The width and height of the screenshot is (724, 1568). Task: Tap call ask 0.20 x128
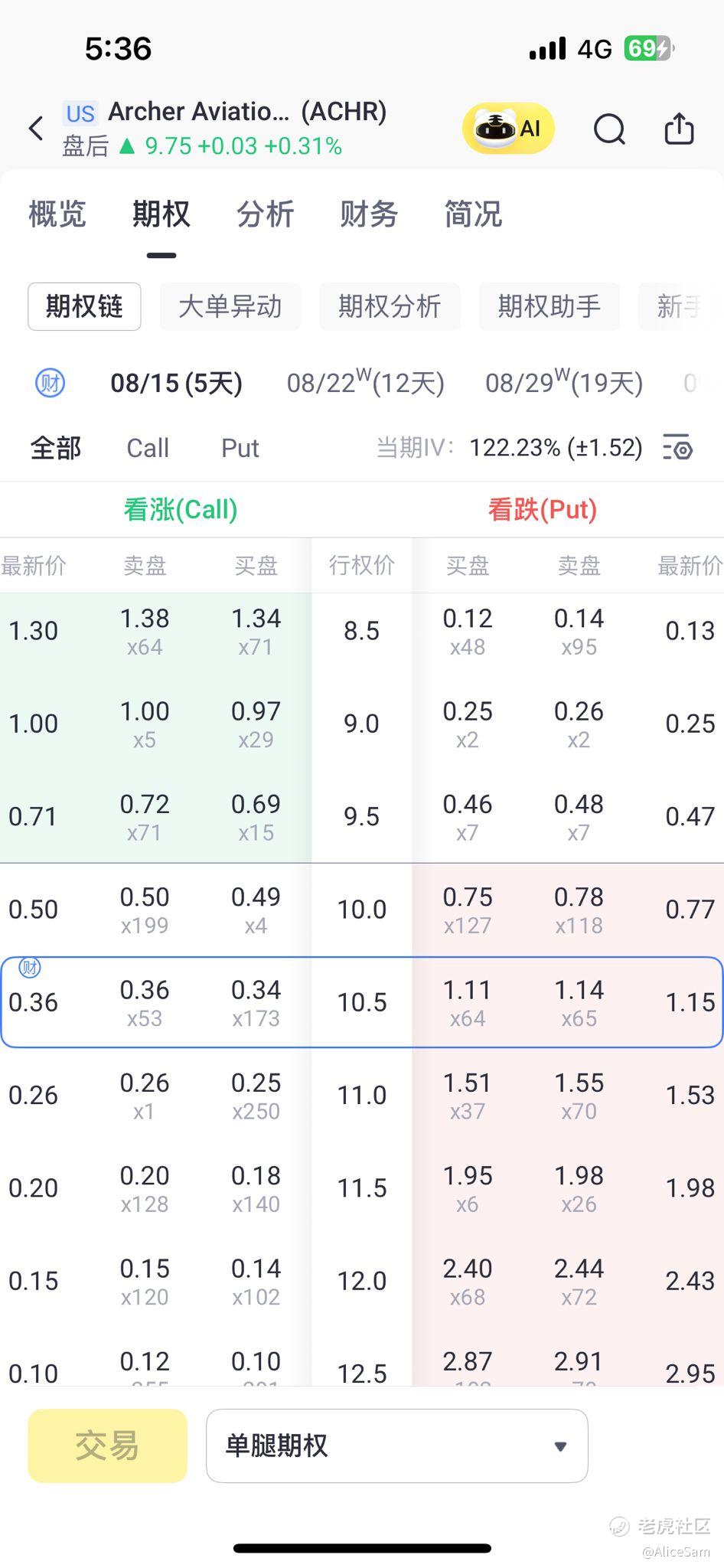(145, 1188)
